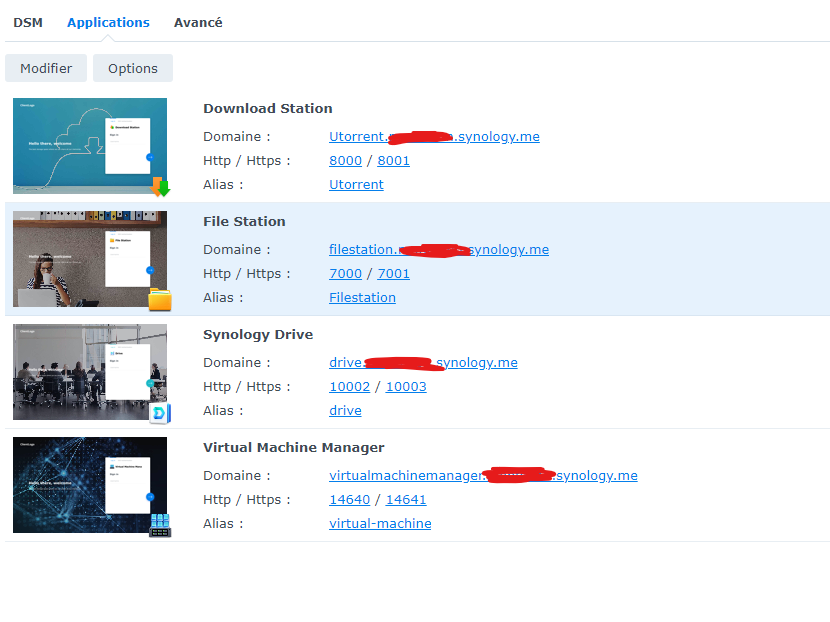Open Synology Drive HTTP port 10002
This screenshot has width=830, height=622.
pos(349,386)
